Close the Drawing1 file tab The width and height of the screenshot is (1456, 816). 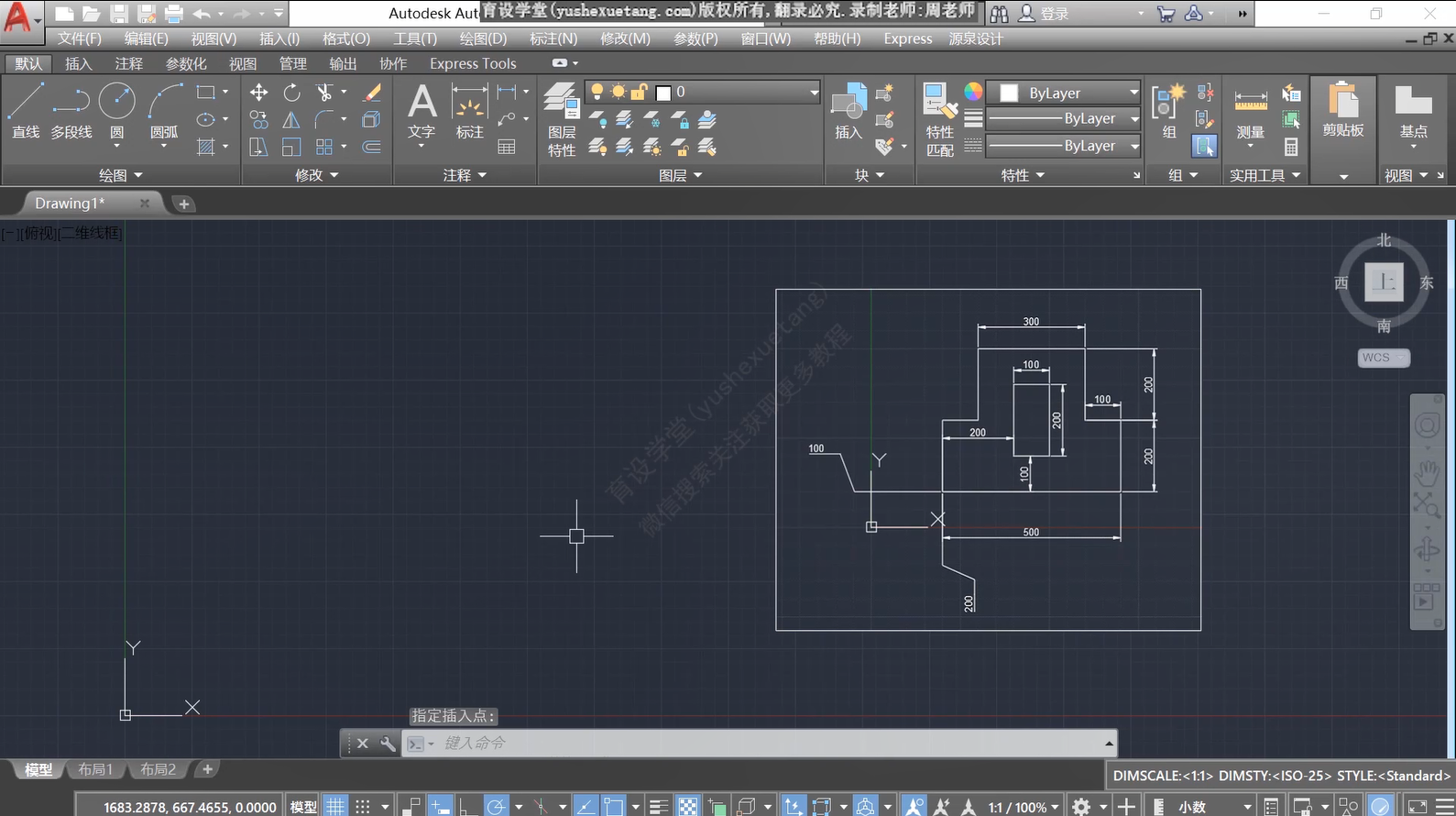(145, 204)
